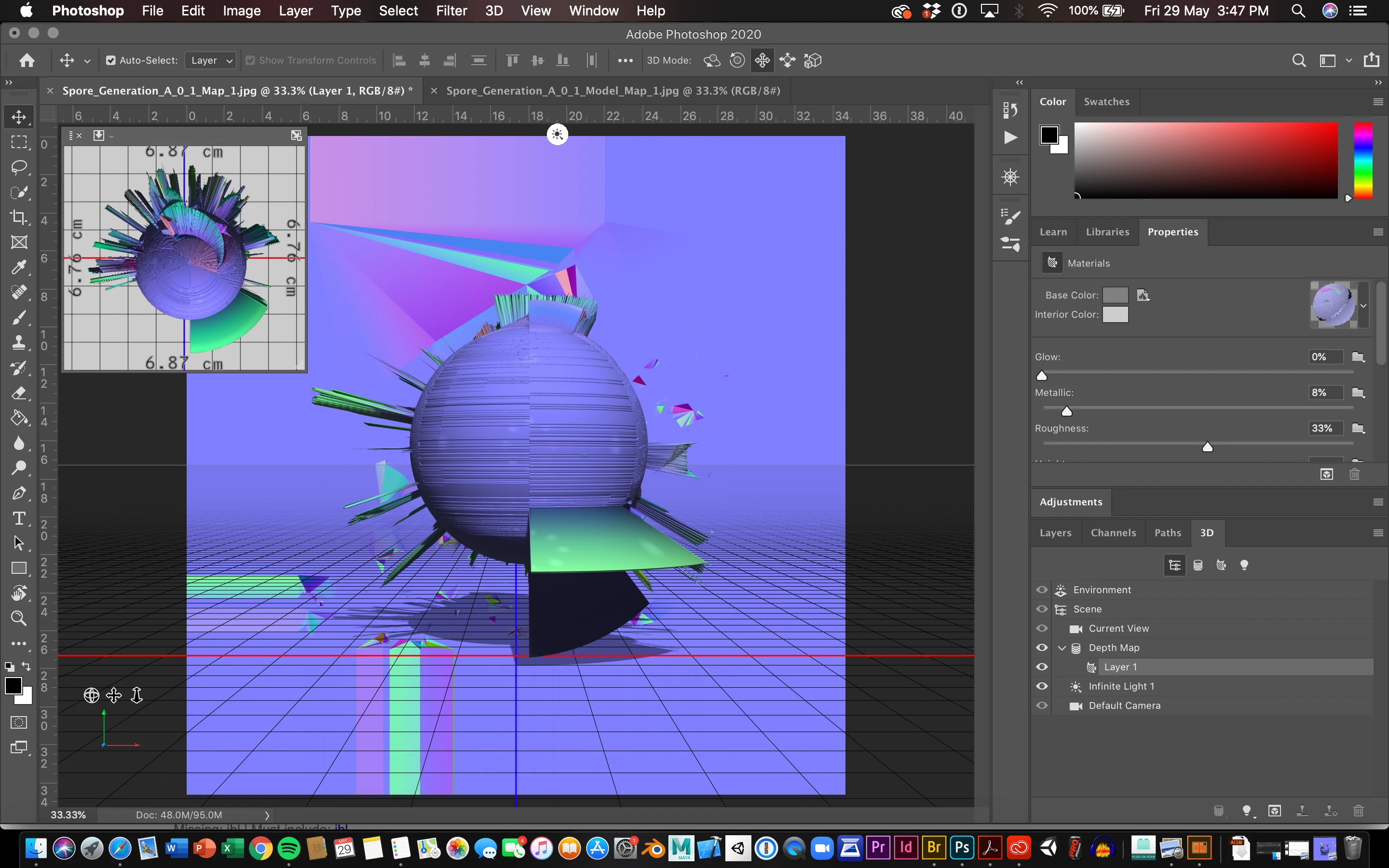Select the Lasso tool
The height and width of the screenshot is (868, 1389).
(19, 167)
